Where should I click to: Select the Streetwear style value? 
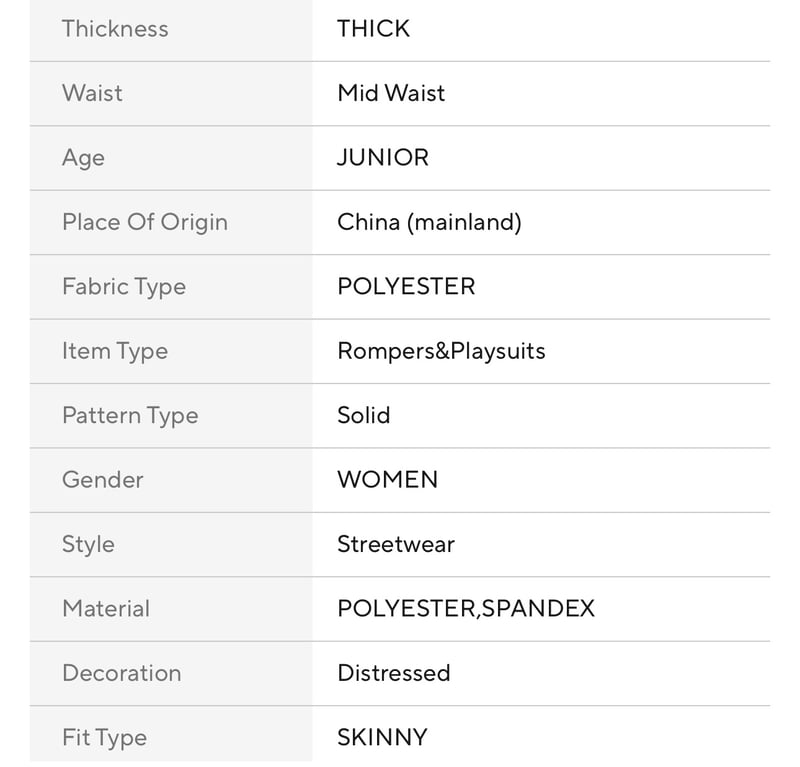pos(396,545)
